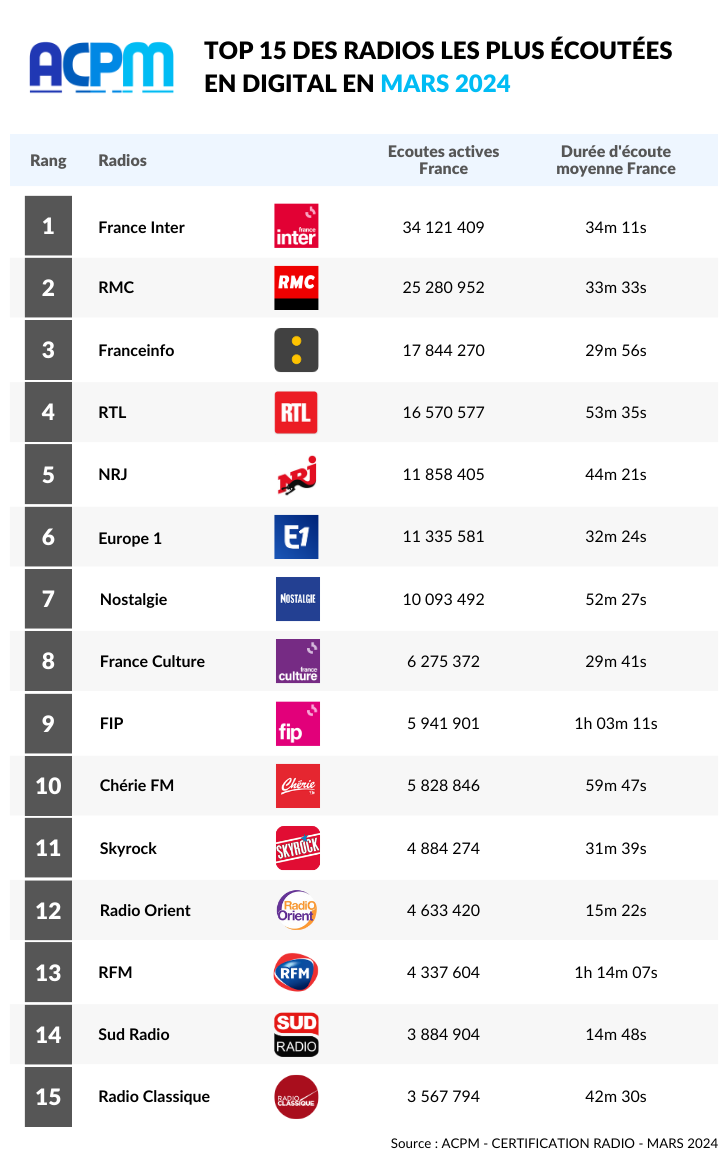Select the RTL red logo

[296, 412]
